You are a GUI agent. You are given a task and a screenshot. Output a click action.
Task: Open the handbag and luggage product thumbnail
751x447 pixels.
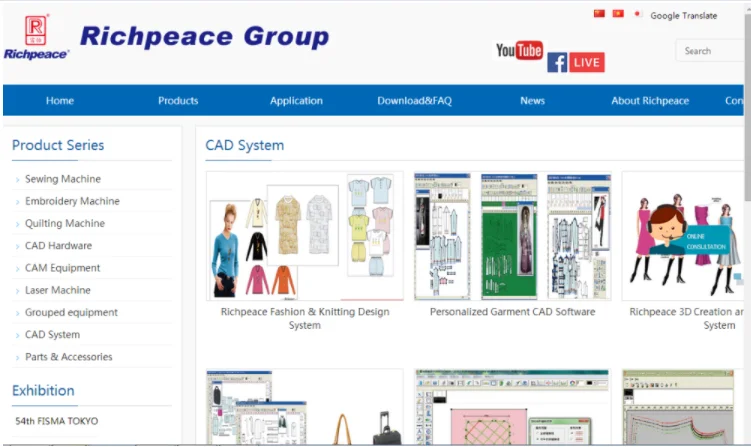tap(305, 407)
